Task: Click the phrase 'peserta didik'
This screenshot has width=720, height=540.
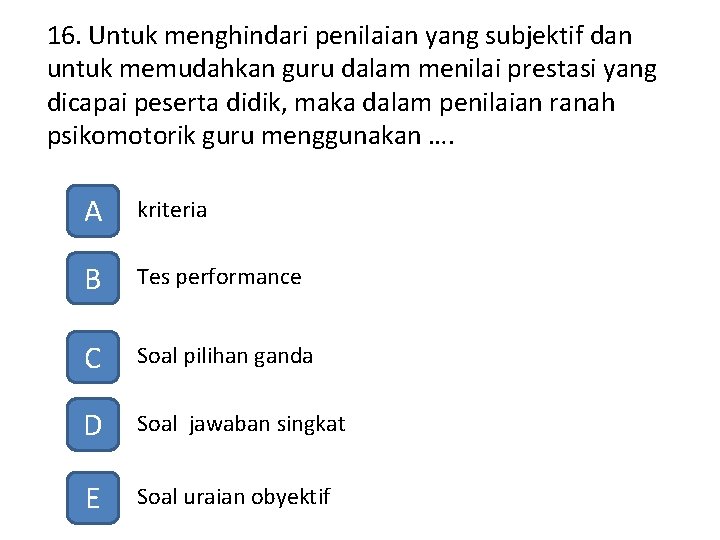Action: (x=210, y=102)
